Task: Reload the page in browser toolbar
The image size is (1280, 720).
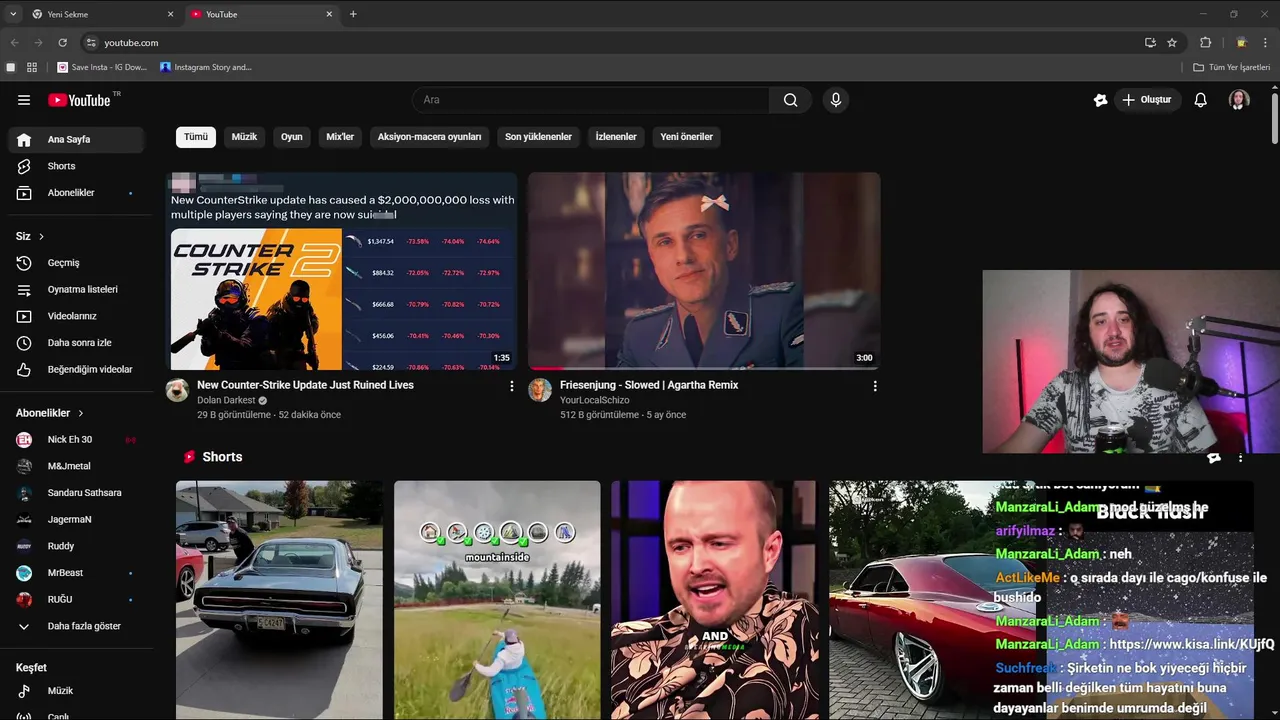Action: (x=62, y=43)
